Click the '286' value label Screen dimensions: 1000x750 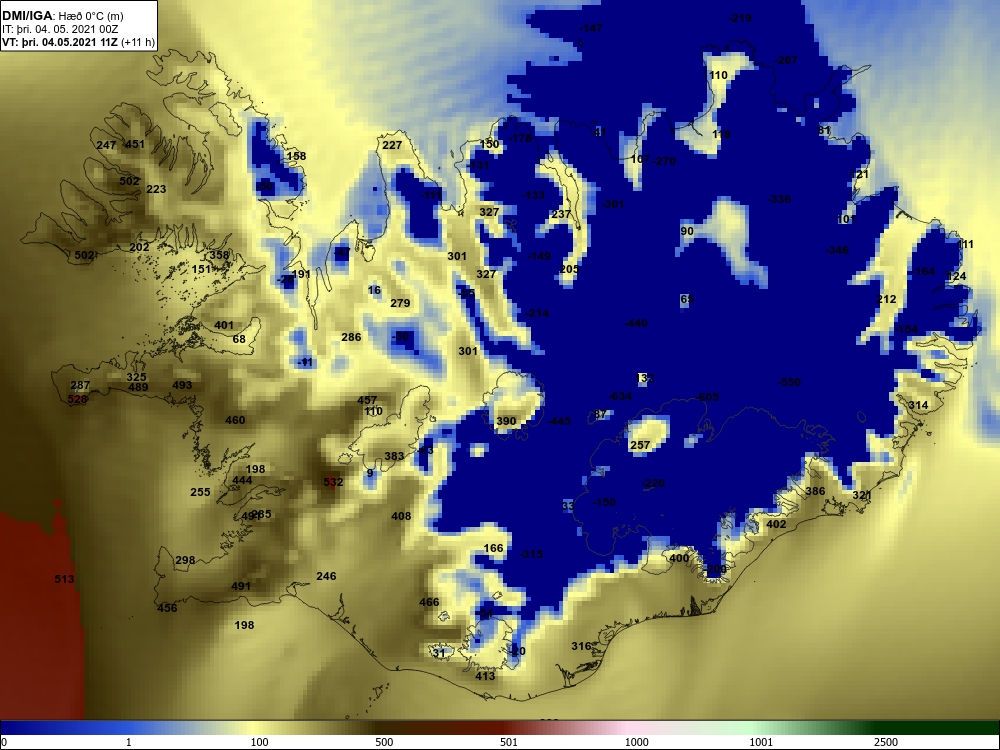pyautogui.click(x=351, y=337)
